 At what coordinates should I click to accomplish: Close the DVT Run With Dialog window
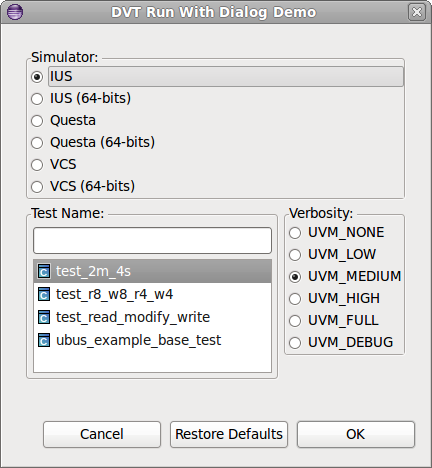tap(417, 12)
